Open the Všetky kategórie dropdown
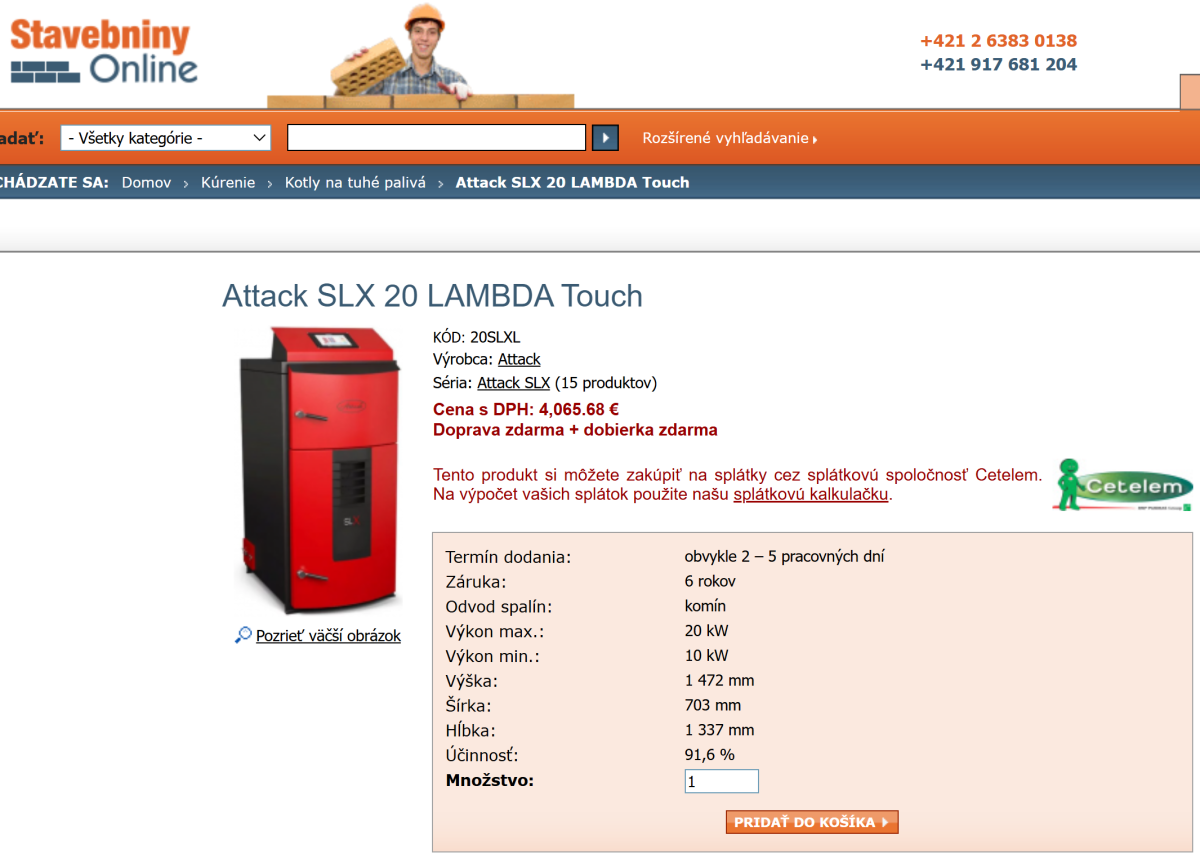 click(x=166, y=138)
